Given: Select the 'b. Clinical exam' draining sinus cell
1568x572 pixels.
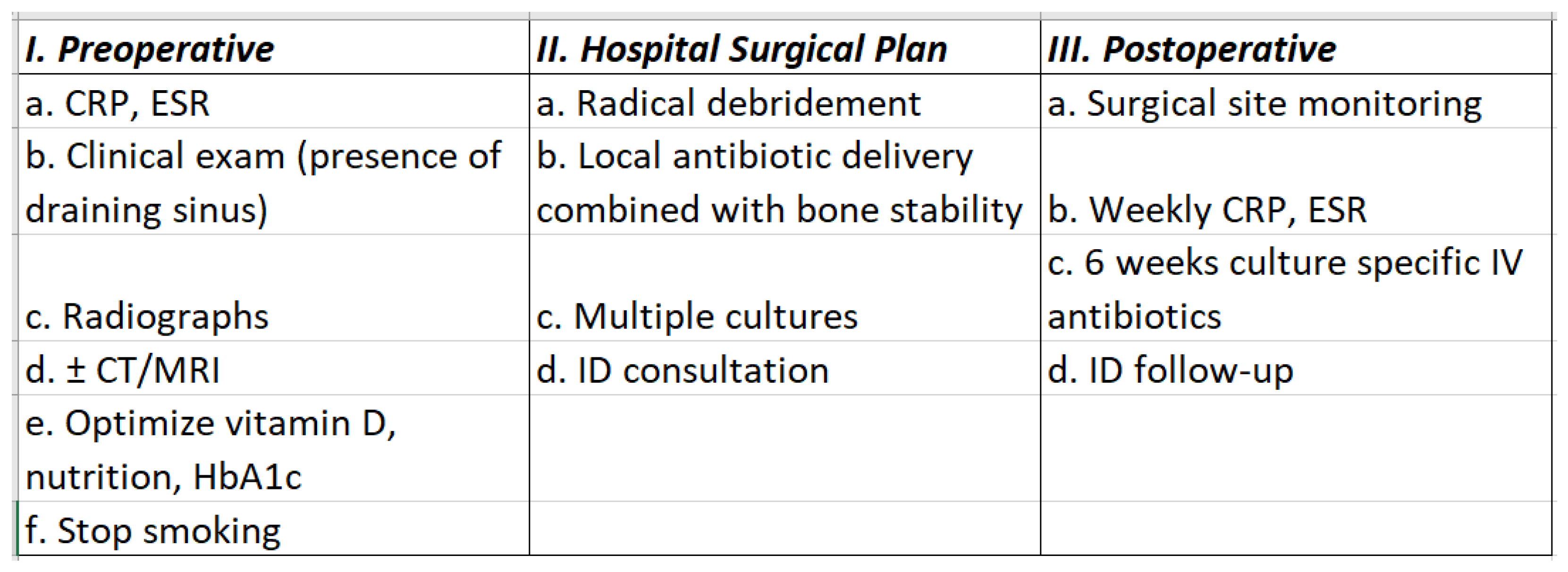Looking at the screenshot, I should point(273,181).
